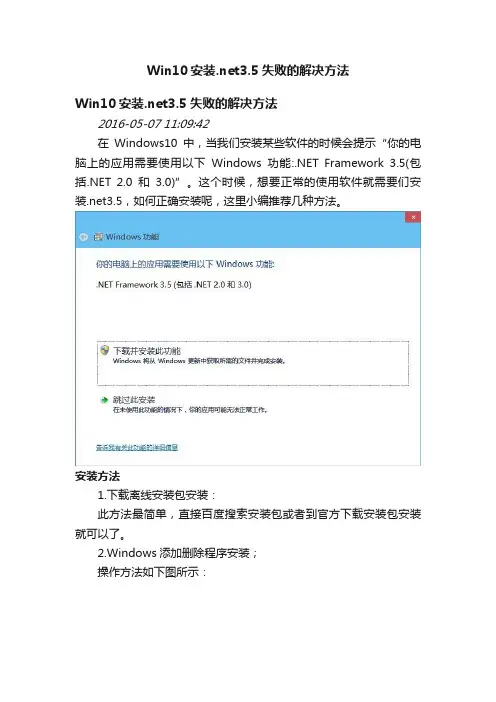Click the back arrow in Windows 功能 dialog
The image size is (496, 702).
click(x=83, y=237)
